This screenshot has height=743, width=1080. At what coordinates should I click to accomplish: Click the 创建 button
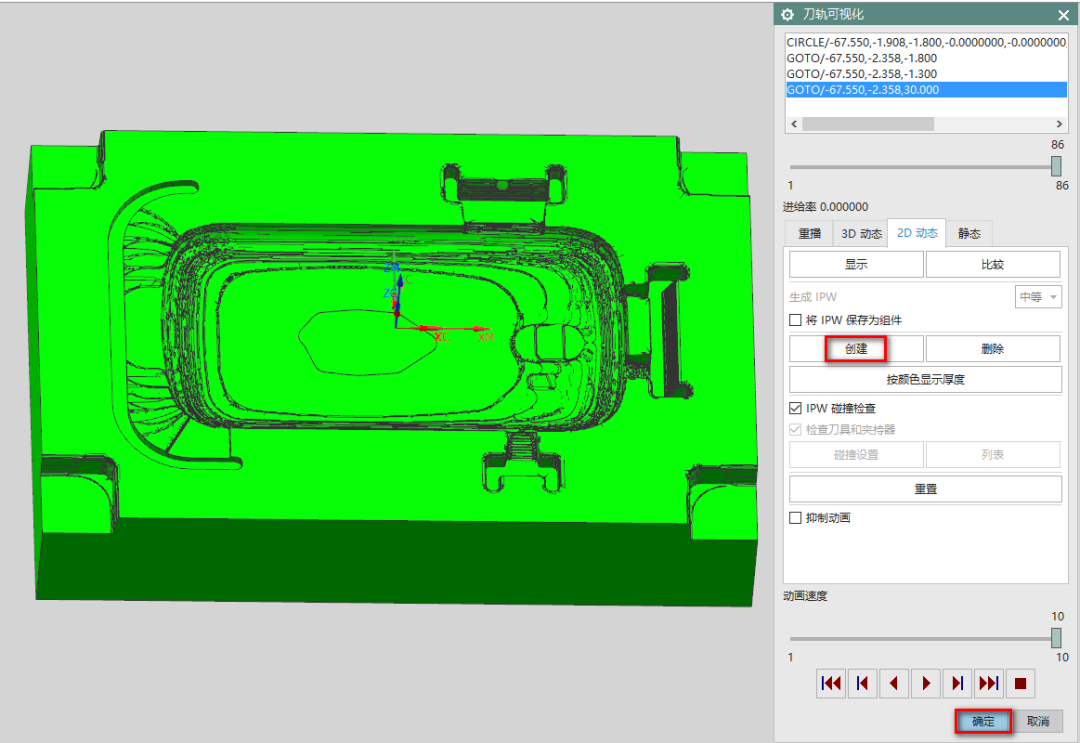856,349
